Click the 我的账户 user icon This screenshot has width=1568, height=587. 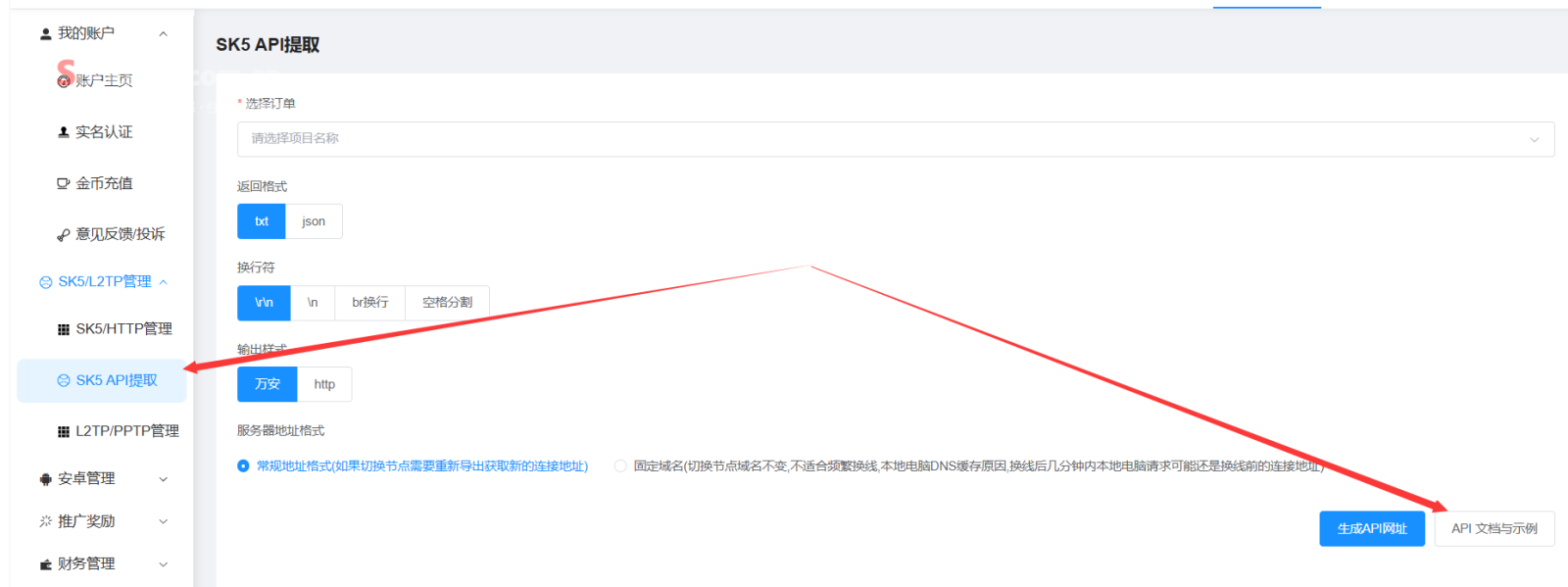click(45, 33)
